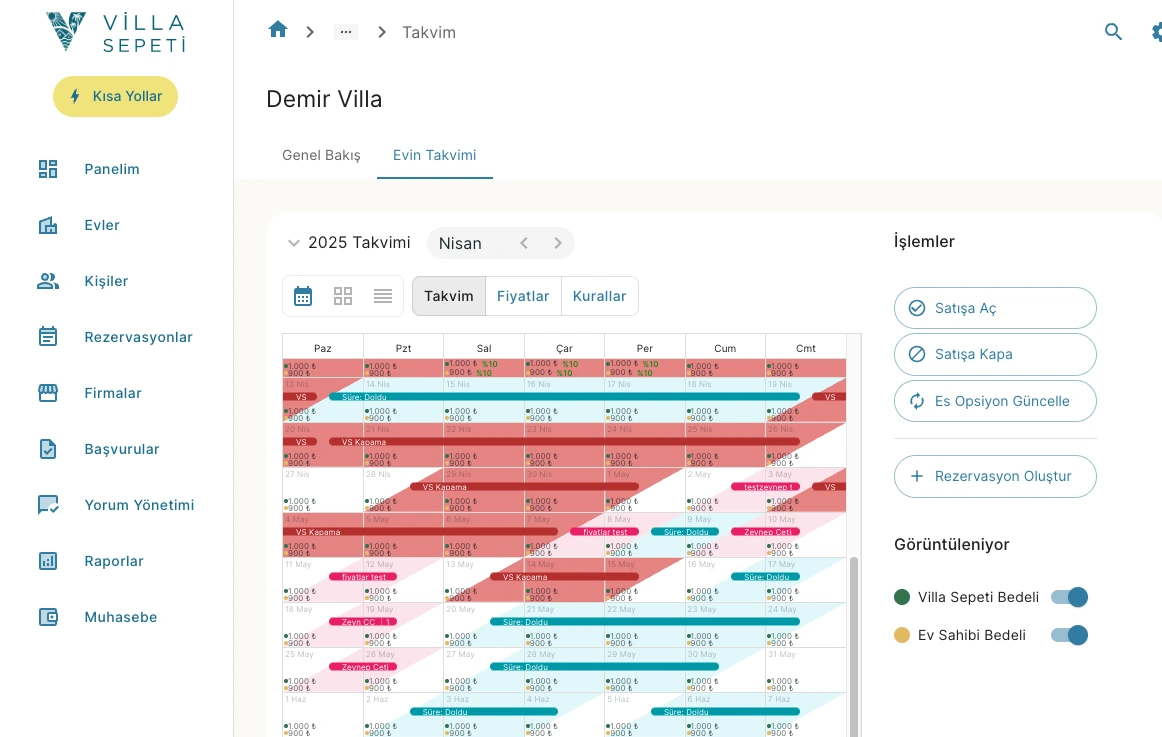Image resolution: width=1162 pixels, height=737 pixels.
Task: Open Yorum Yönetimi in sidebar
Action: pyautogui.click(x=139, y=505)
